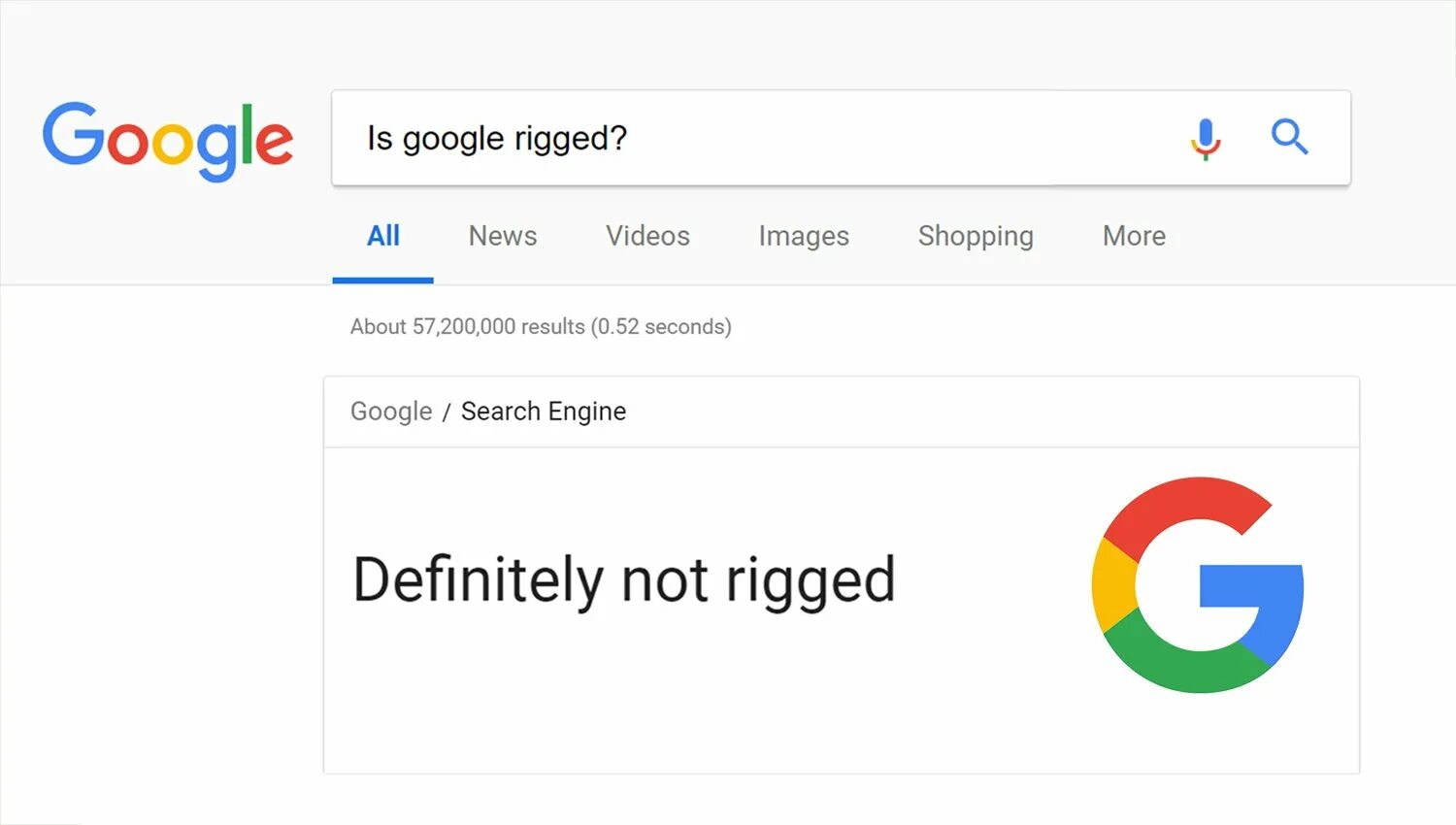Click the large multicolor G logo
This screenshot has width=1456, height=825.
[1198, 584]
